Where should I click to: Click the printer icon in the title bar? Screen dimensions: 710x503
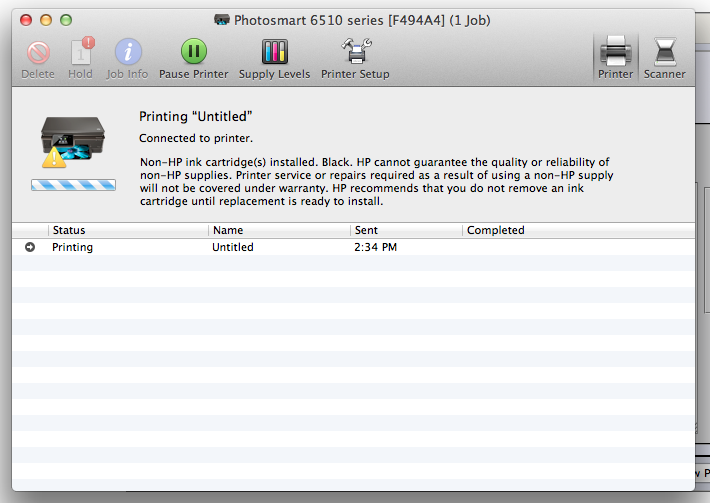coord(222,20)
